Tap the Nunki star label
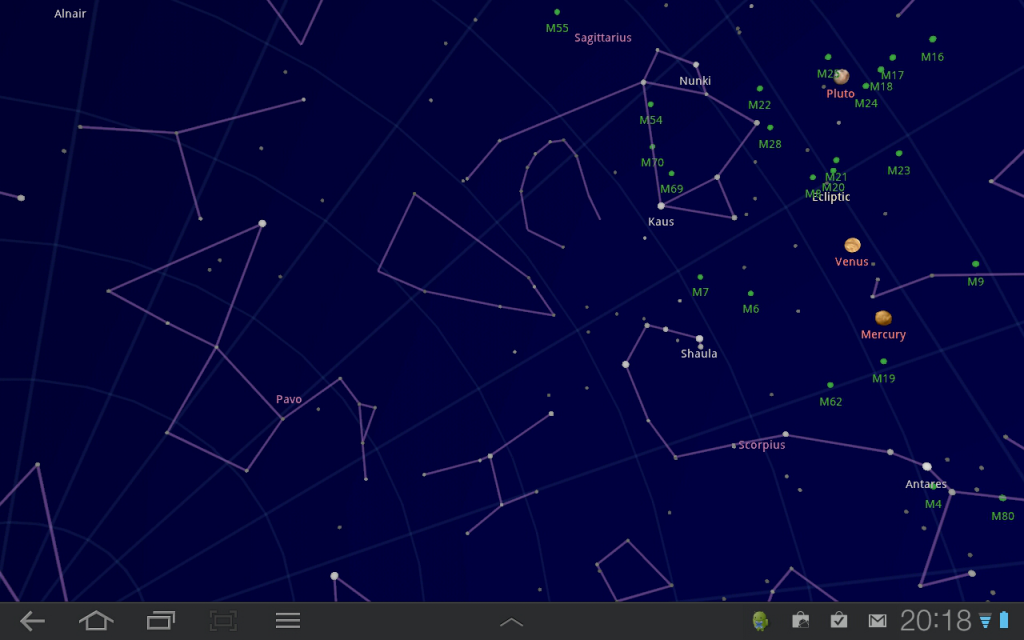This screenshot has height=640, width=1024. [695, 81]
